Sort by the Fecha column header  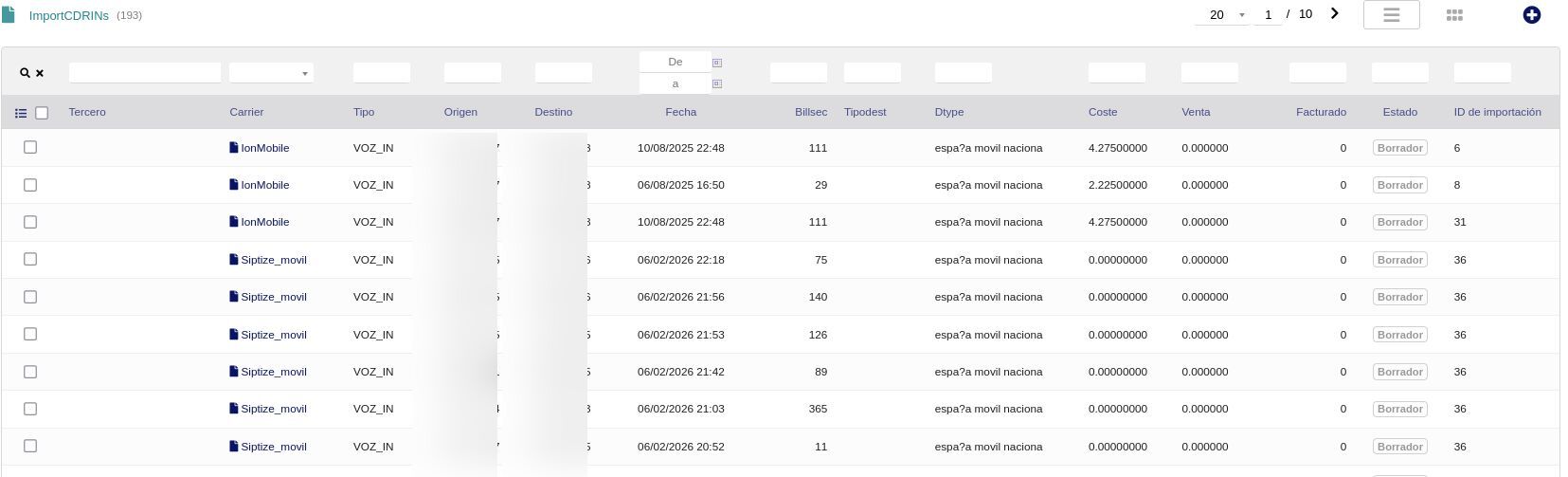point(680,112)
